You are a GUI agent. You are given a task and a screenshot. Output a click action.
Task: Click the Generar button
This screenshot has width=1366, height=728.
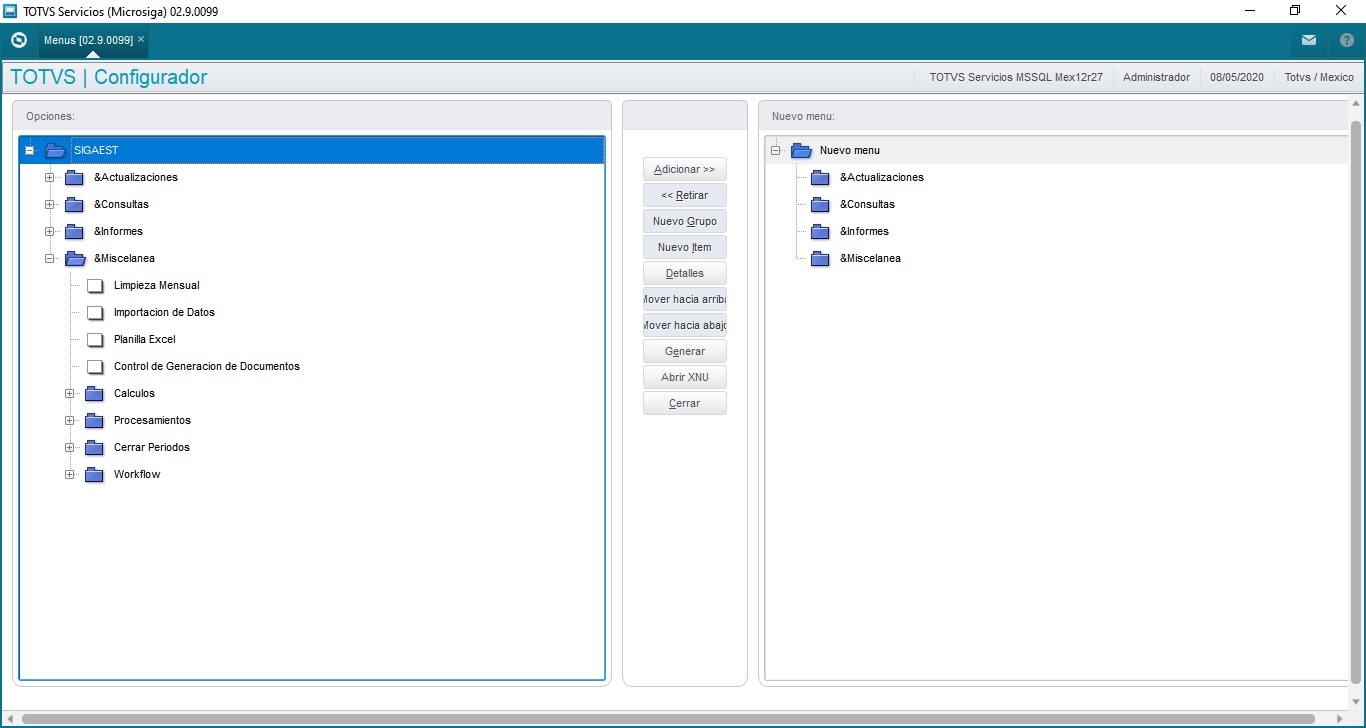[685, 351]
